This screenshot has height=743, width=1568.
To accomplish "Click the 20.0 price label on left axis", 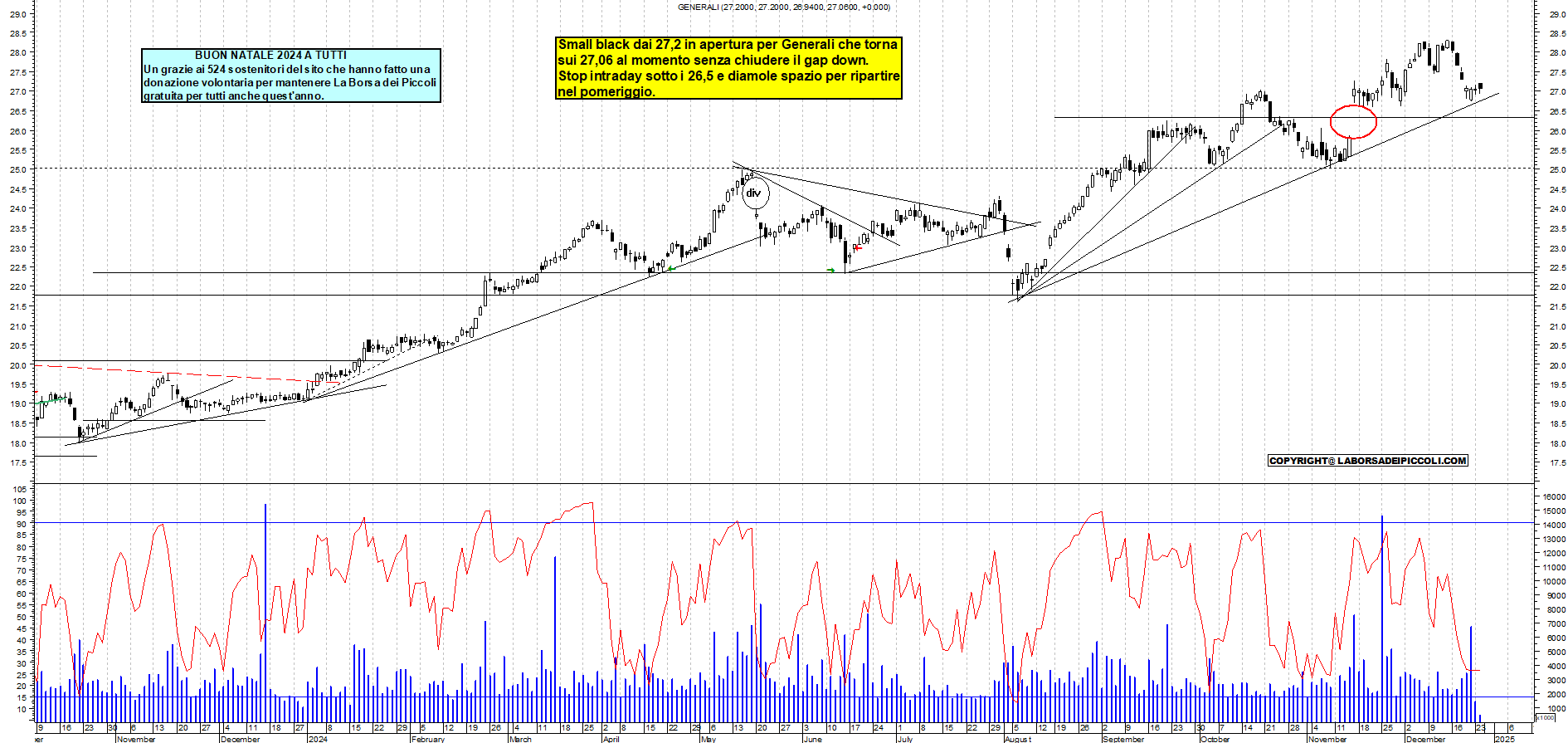I will tap(20, 365).
